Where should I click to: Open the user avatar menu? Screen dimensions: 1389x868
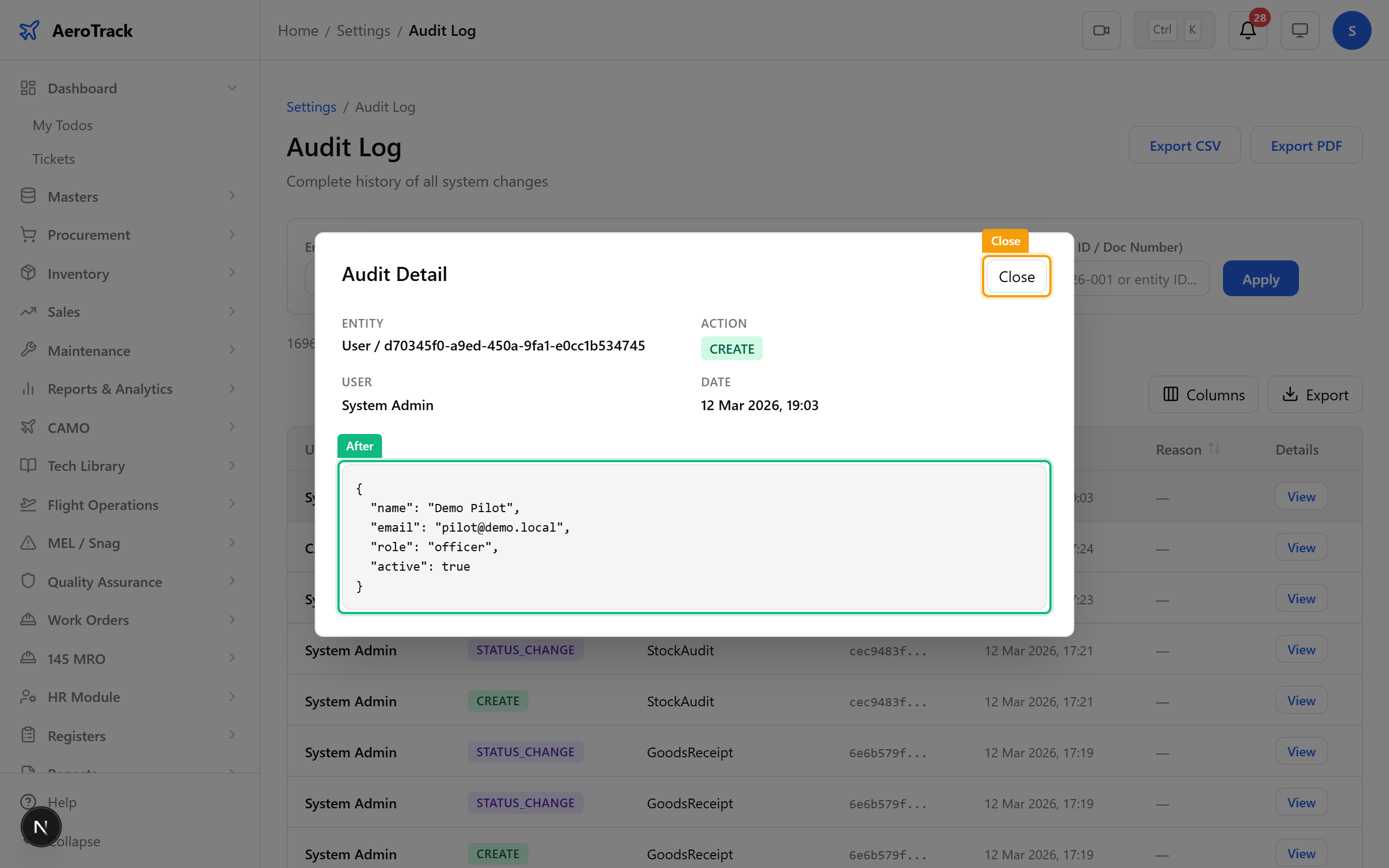click(1352, 30)
